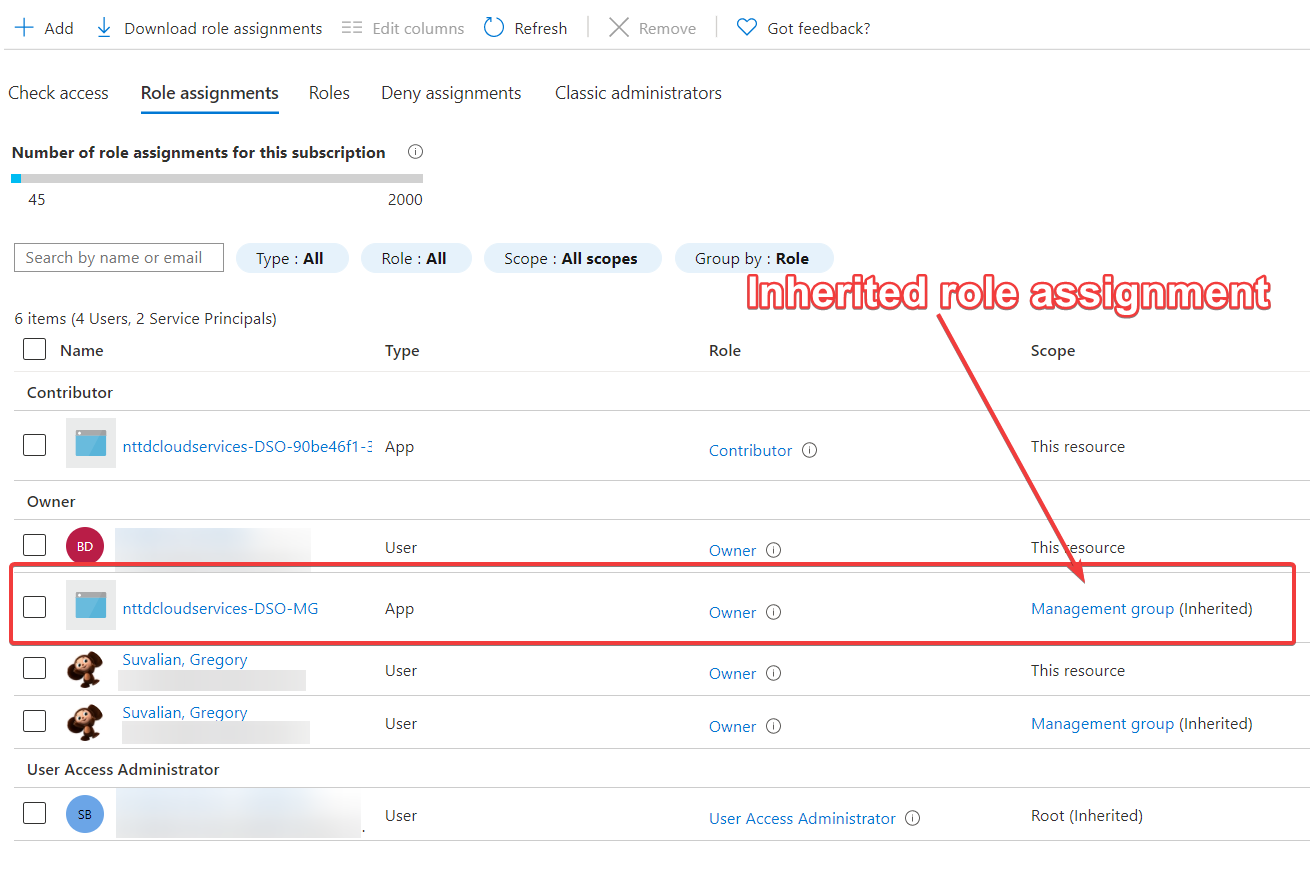Screen dimensions: 1310x877
Task: Click the Remove icon in the toolbar
Action: click(x=619, y=27)
